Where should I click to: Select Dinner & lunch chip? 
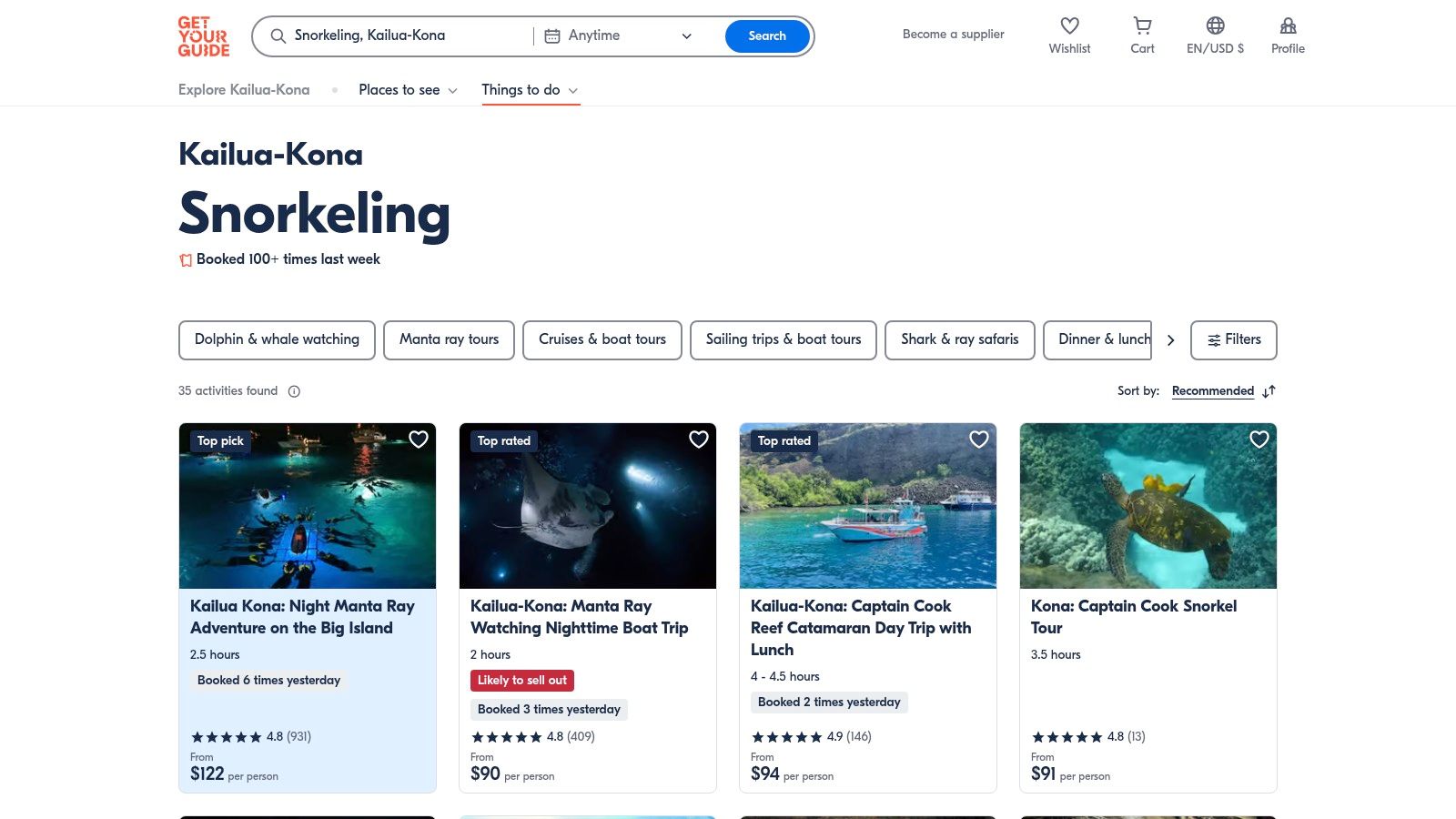(1097, 340)
